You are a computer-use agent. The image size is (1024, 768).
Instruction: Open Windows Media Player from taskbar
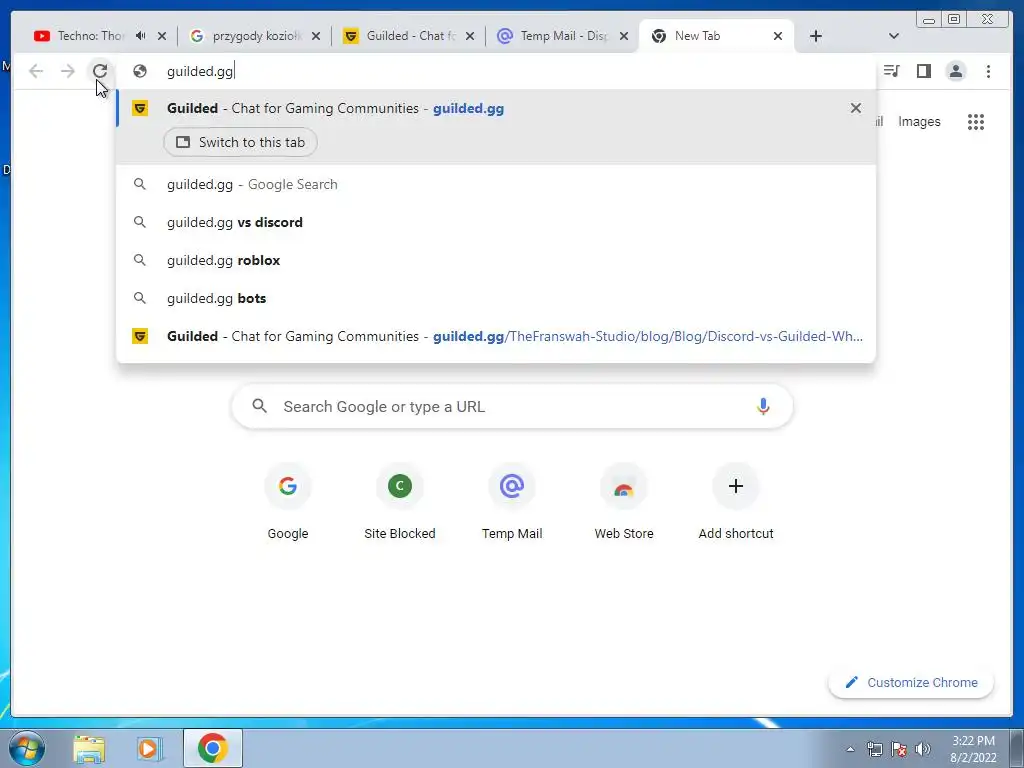click(149, 748)
